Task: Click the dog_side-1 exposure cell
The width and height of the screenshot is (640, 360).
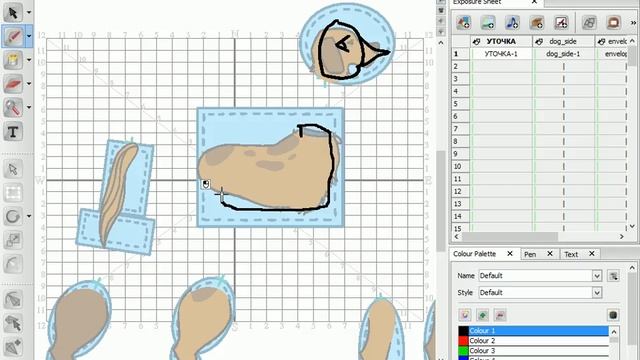Action: click(x=564, y=54)
